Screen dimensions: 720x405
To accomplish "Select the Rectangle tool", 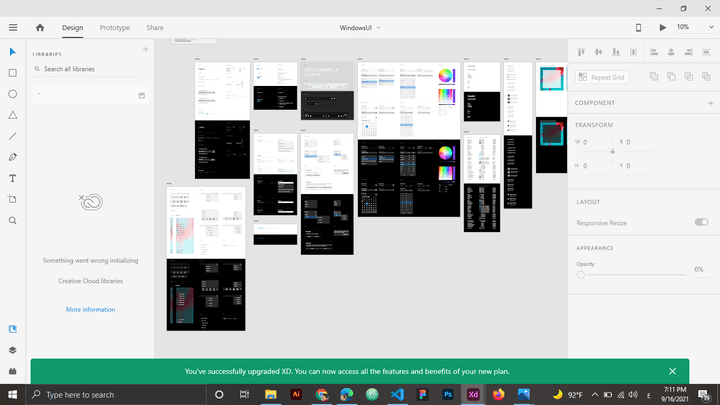I will [x=13, y=73].
